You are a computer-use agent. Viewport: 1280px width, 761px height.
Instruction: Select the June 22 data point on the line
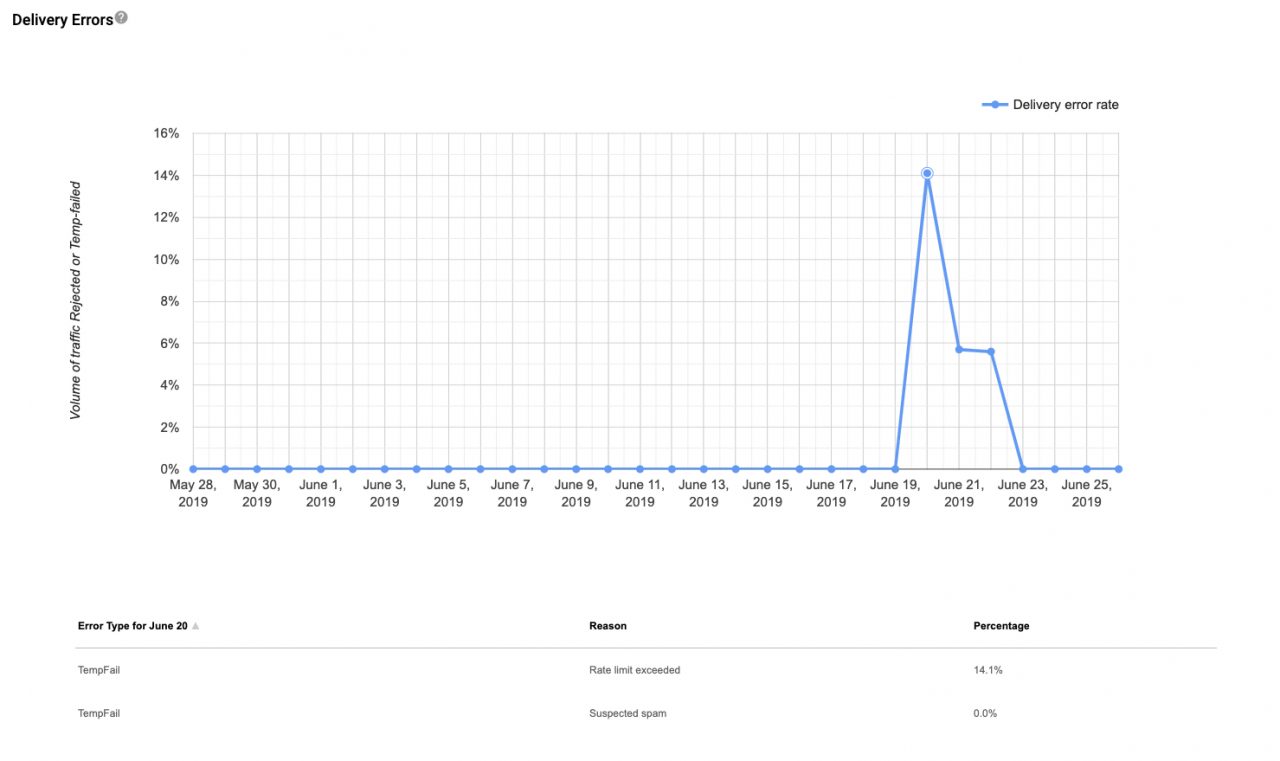(991, 352)
